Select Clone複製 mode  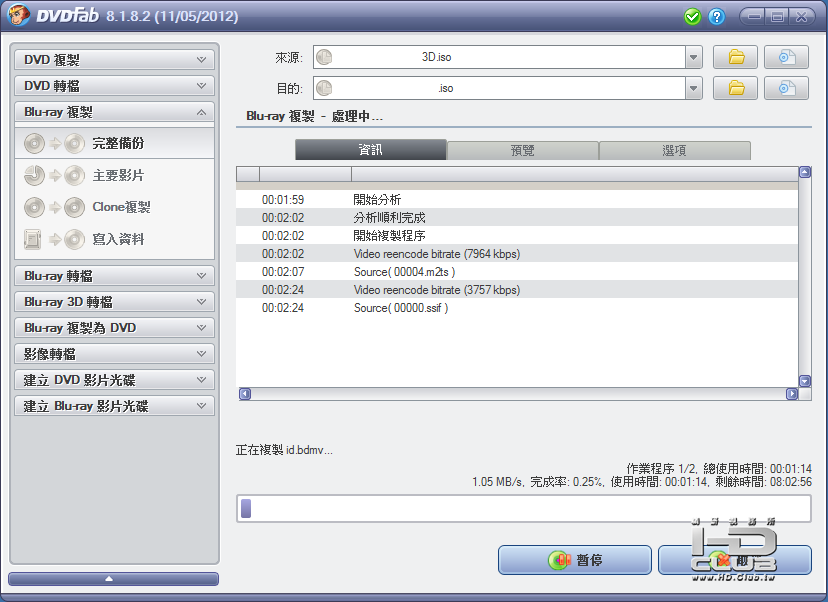(x=115, y=207)
